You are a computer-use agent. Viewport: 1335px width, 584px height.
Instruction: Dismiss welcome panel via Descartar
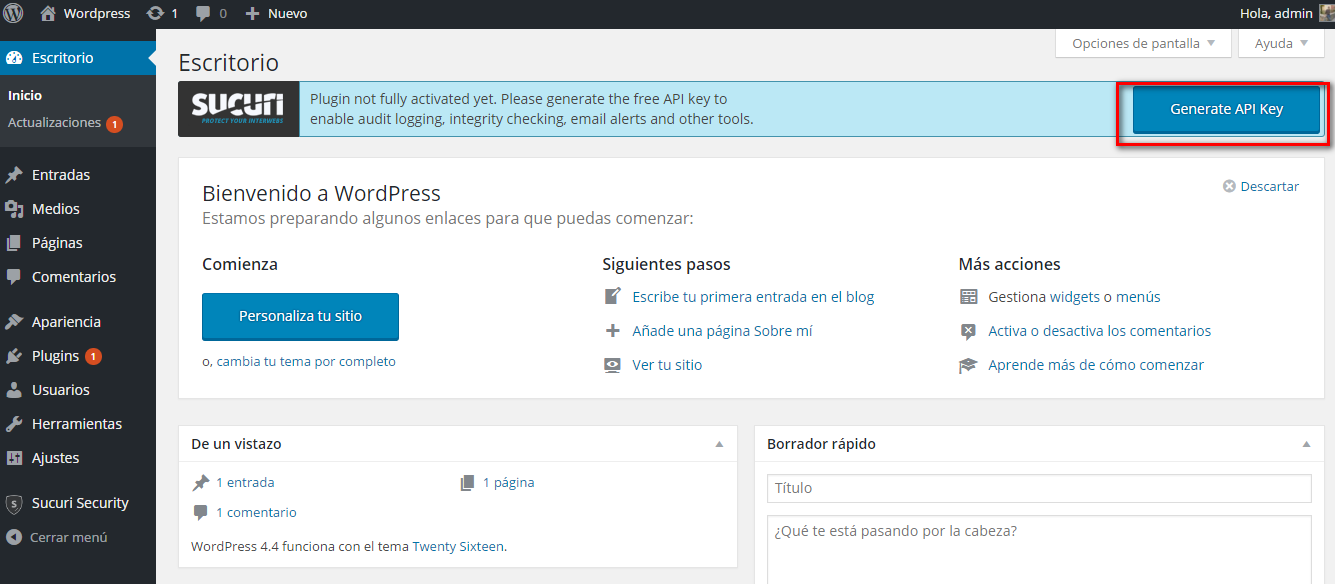tap(1261, 186)
